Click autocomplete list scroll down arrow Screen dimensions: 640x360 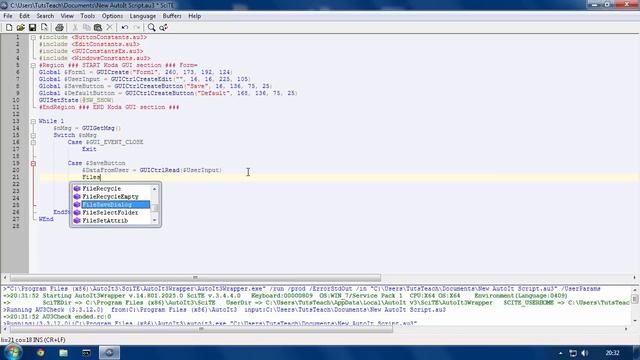pyautogui.click(x=155, y=220)
